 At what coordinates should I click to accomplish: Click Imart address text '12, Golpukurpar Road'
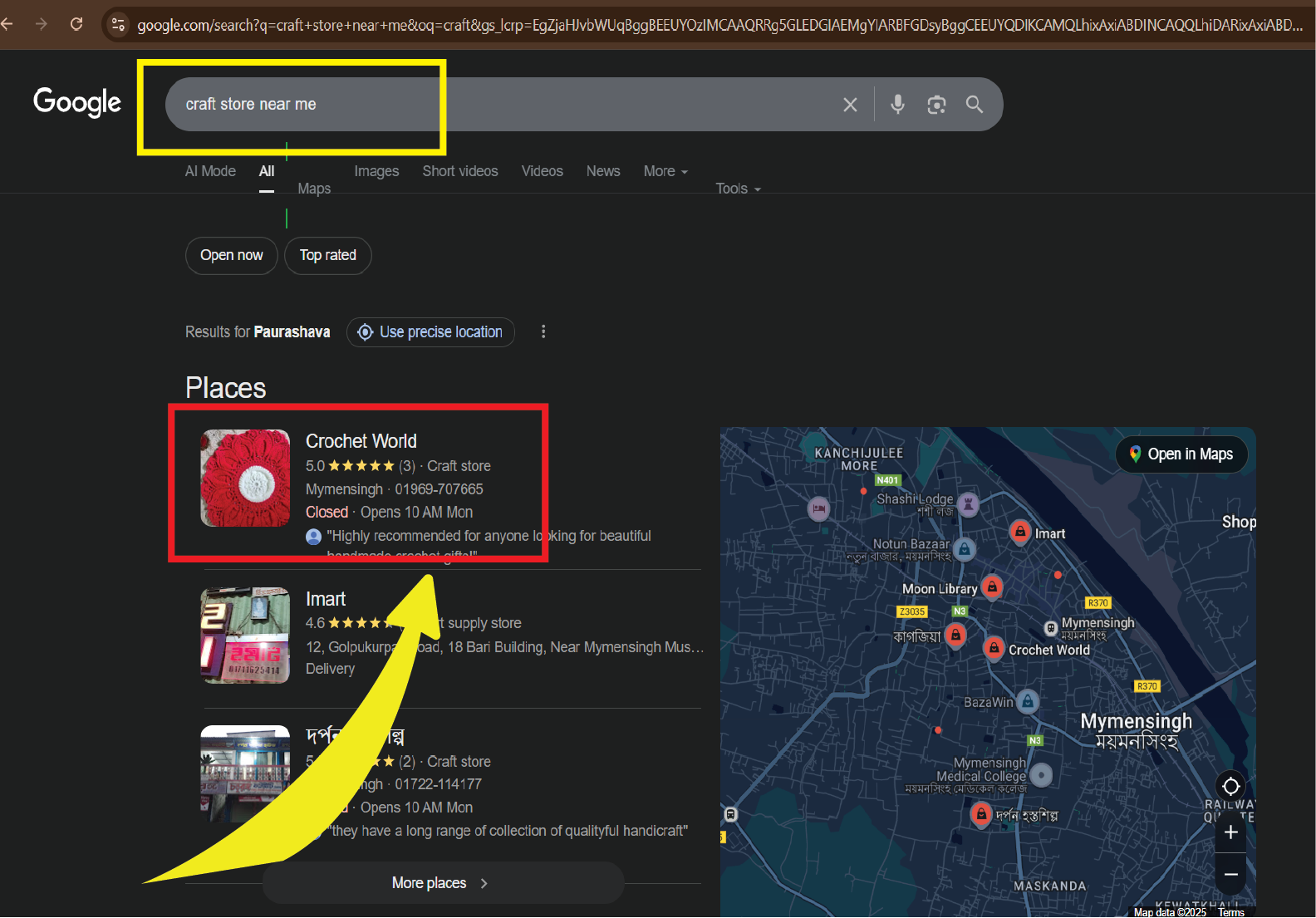coord(373,647)
